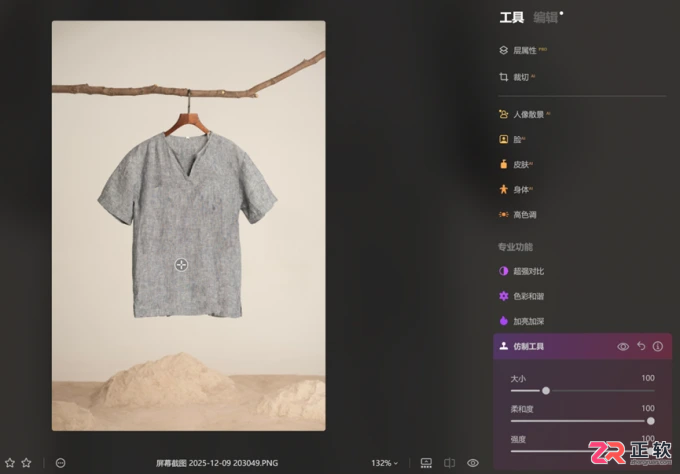Switch to the 编辑 tab
The height and width of the screenshot is (474, 680).
point(545,18)
